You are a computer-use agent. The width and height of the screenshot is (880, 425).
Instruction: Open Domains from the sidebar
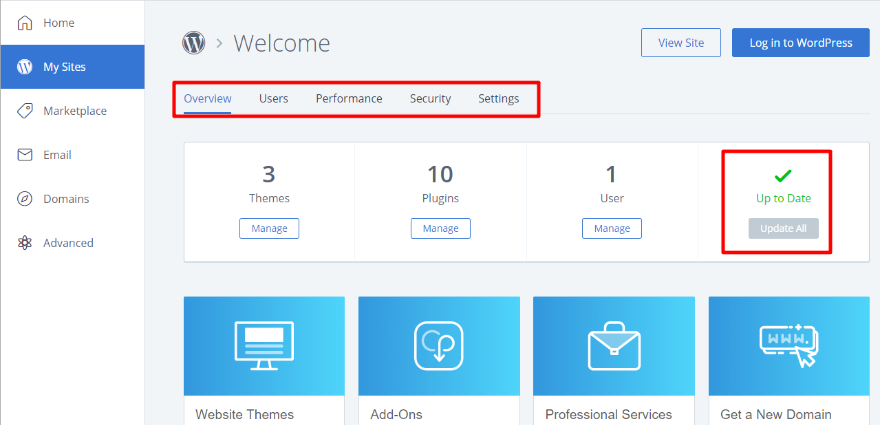[x=72, y=199]
